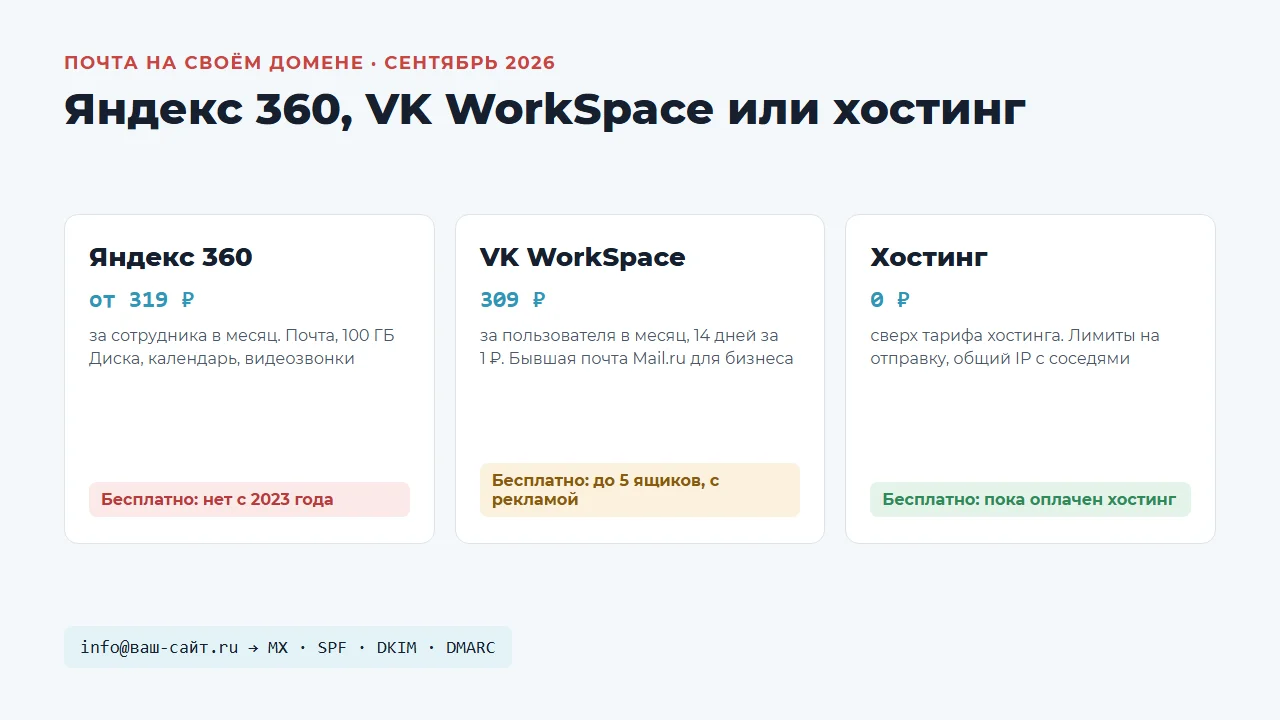Select the "Яндекс 360" card heading
The height and width of the screenshot is (720, 1280).
[171, 257]
